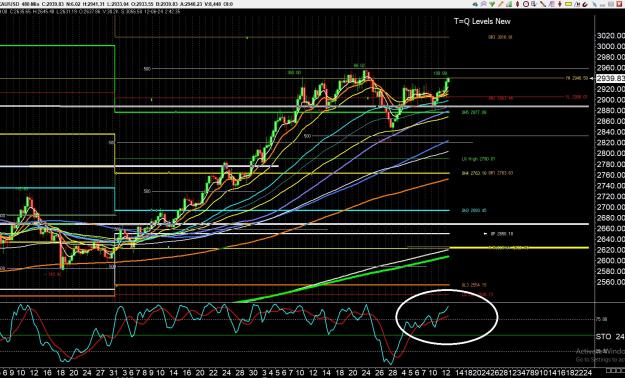625x378 pixels.
Task: Click the lavender fan lines tool icon
Action: pos(552,4)
